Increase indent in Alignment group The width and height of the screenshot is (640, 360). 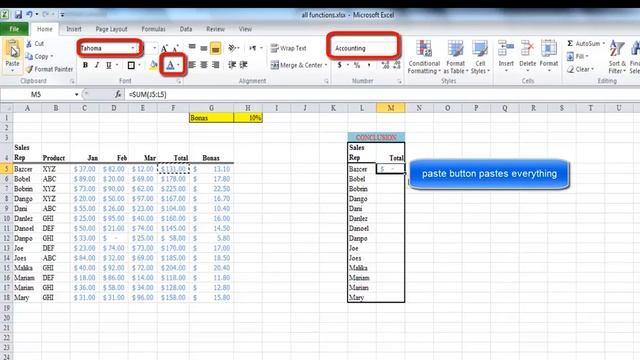(x=244, y=65)
